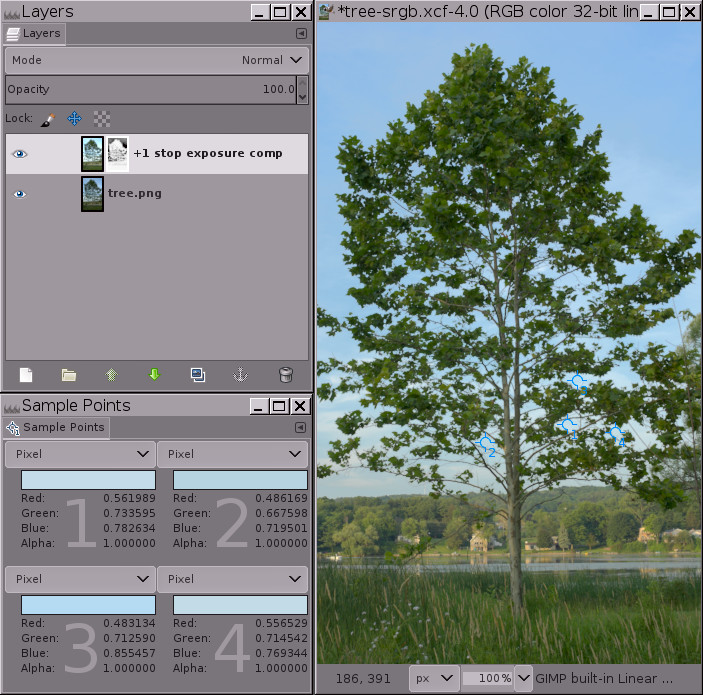Raise the layer with the up arrow
703x695 pixels.
pyautogui.click(x=112, y=375)
